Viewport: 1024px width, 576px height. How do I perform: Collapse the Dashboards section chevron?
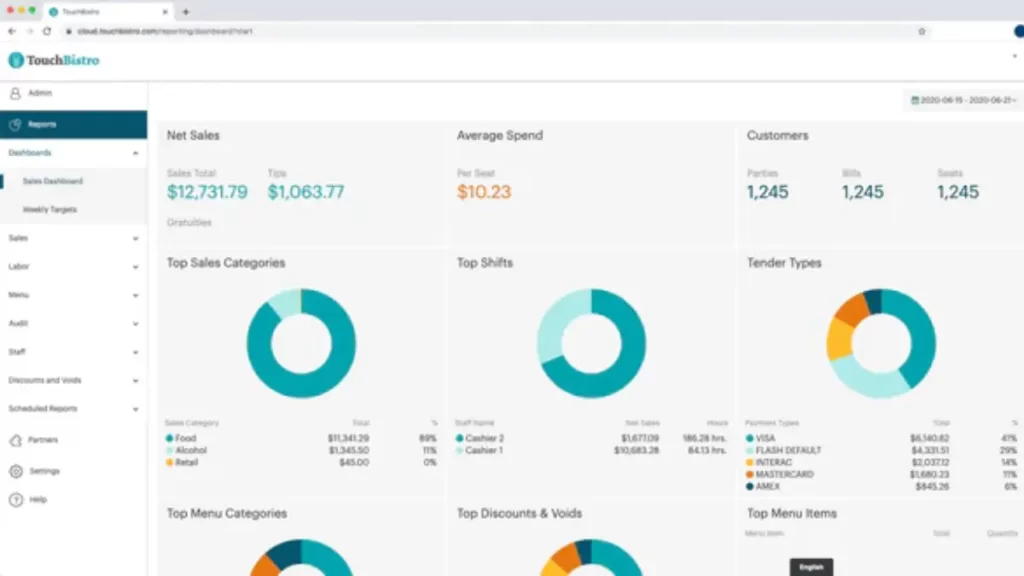[135, 153]
